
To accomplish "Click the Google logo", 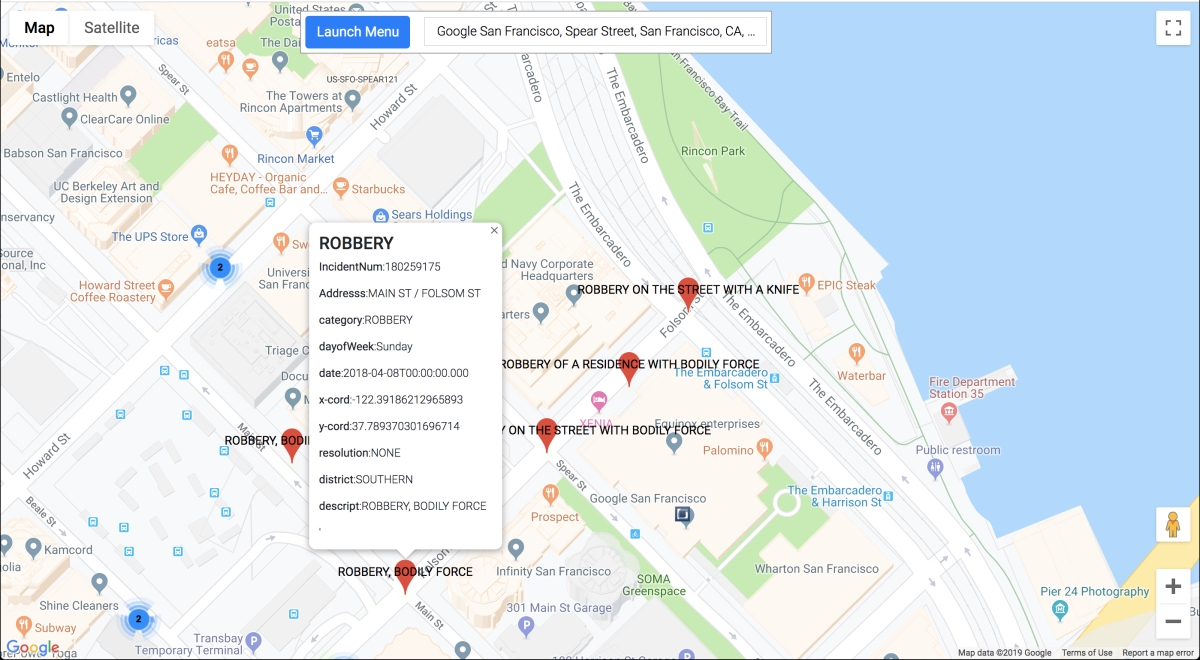I will tap(32, 647).
